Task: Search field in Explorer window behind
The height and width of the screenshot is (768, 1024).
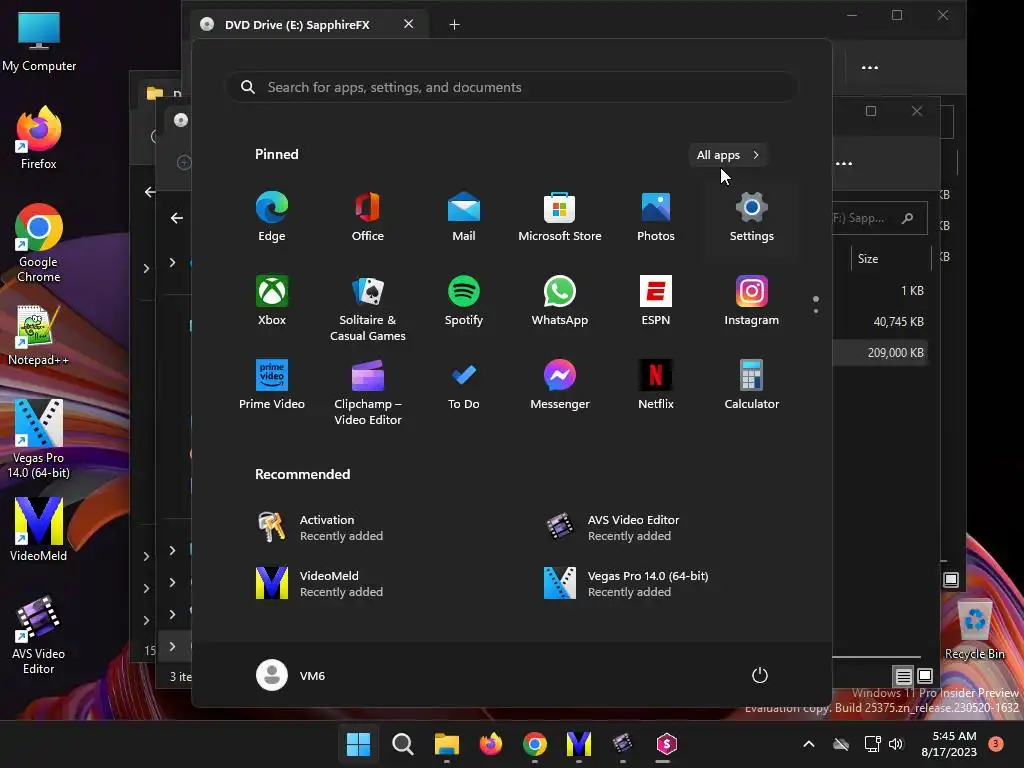Action: (x=879, y=218)
